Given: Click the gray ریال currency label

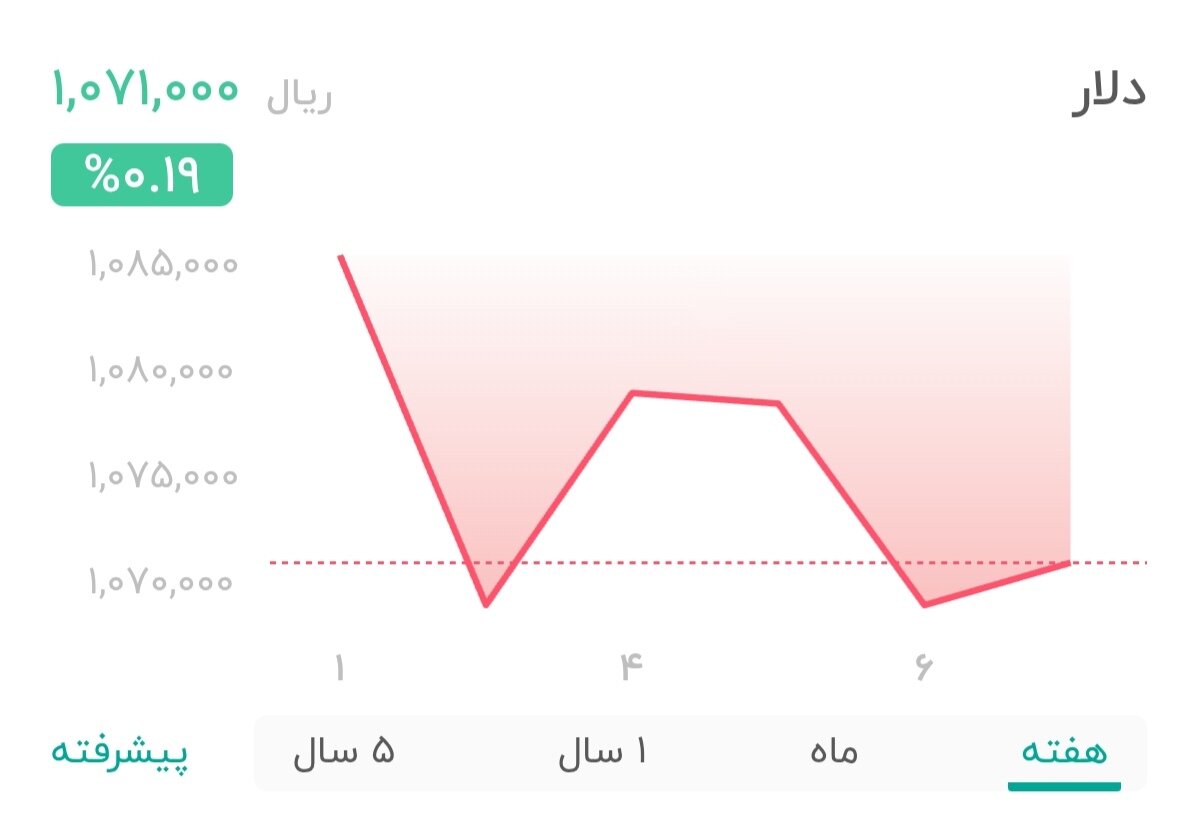Looking at the screenshot, I should [x=298, y=96].
